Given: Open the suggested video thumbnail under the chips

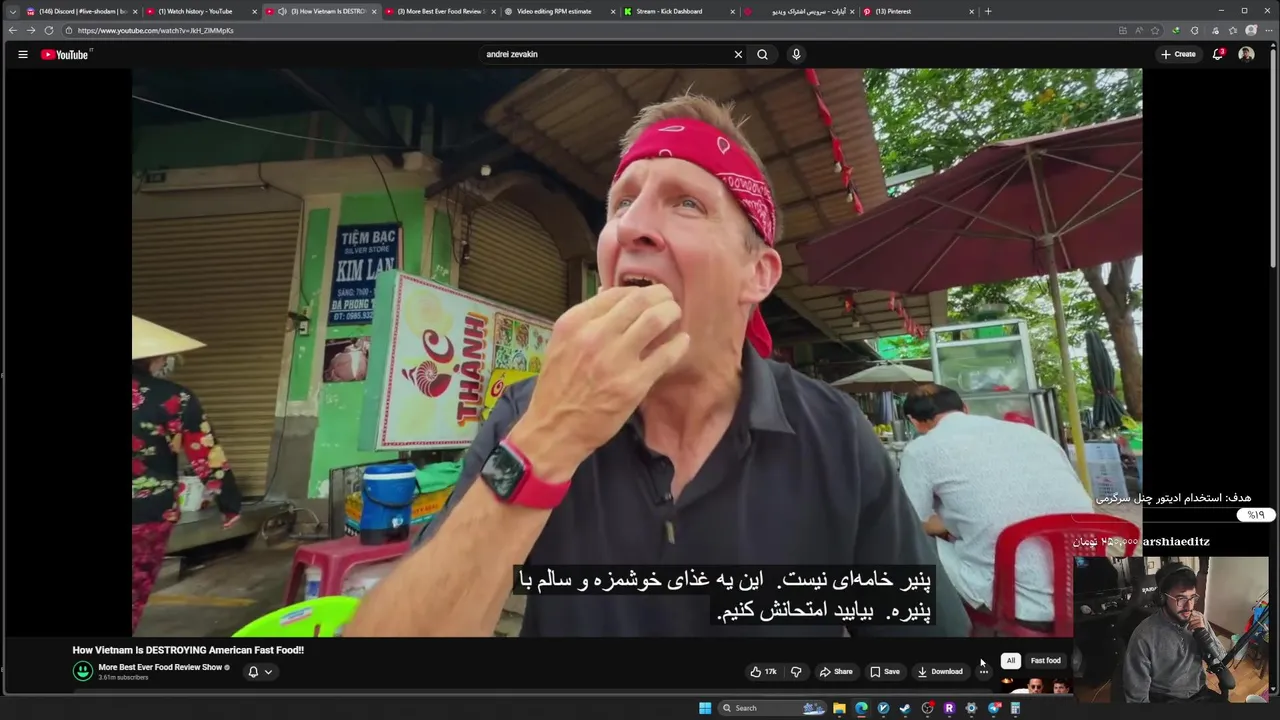Looking at the screenshot, I should pyautogui.click(x=1038, y=685).
